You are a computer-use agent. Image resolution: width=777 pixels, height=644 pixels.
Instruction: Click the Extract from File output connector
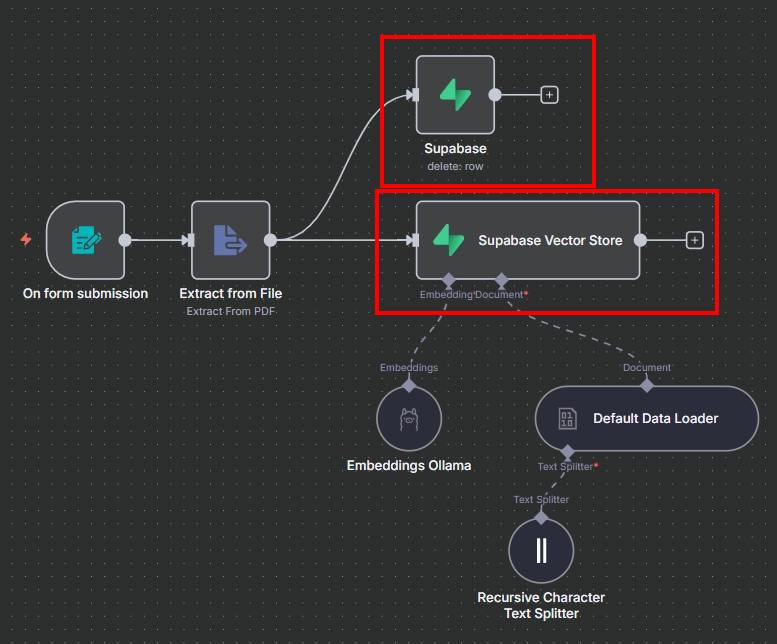(x=270, y=240)
